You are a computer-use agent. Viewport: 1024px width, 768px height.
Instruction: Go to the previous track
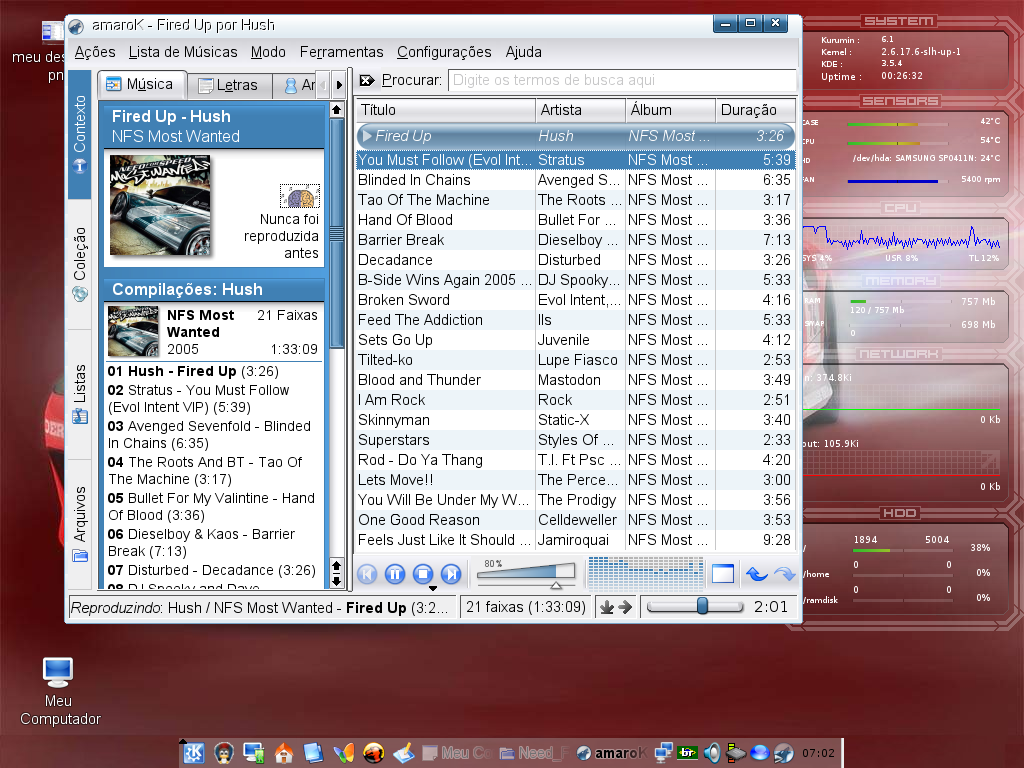(x=367, y=574)
